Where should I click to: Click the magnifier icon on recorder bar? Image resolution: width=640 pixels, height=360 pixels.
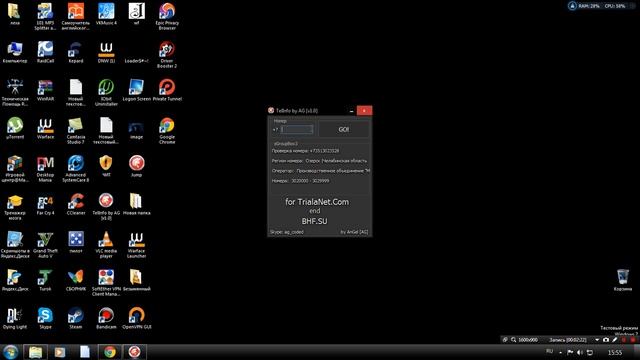point(513,340)
